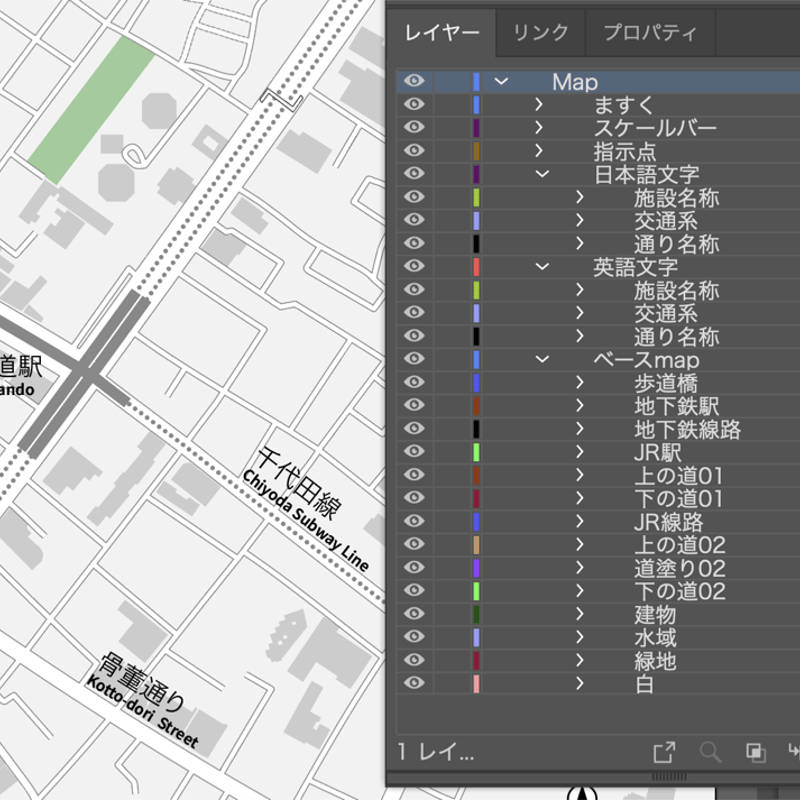Screen dimensions: 800x800
Task: Click the Map layer's blue color bar
Action: [x=475, y=82]
